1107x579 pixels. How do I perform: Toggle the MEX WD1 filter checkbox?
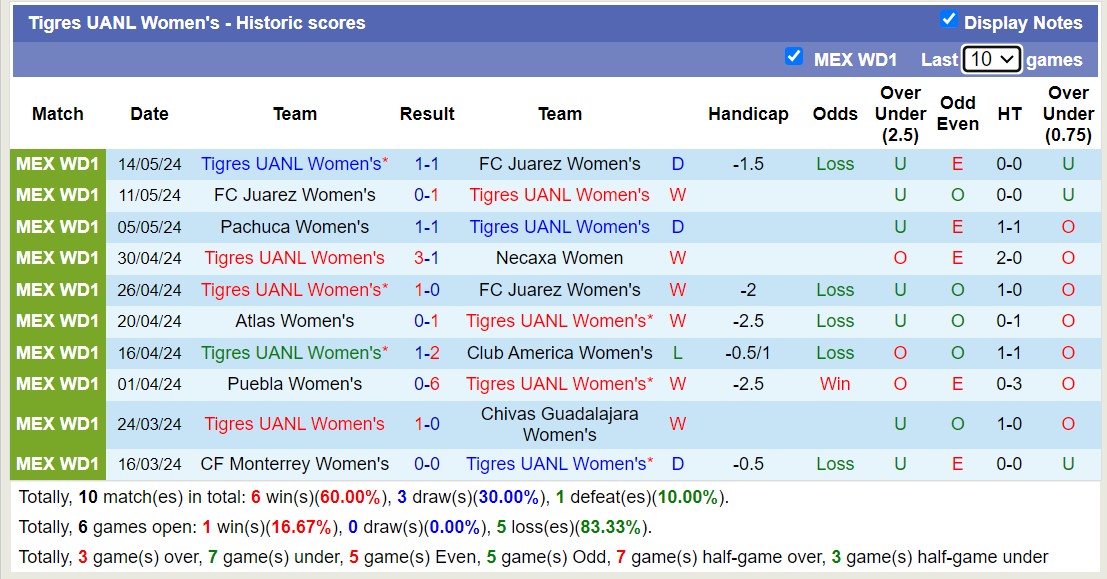coord(794,58)
